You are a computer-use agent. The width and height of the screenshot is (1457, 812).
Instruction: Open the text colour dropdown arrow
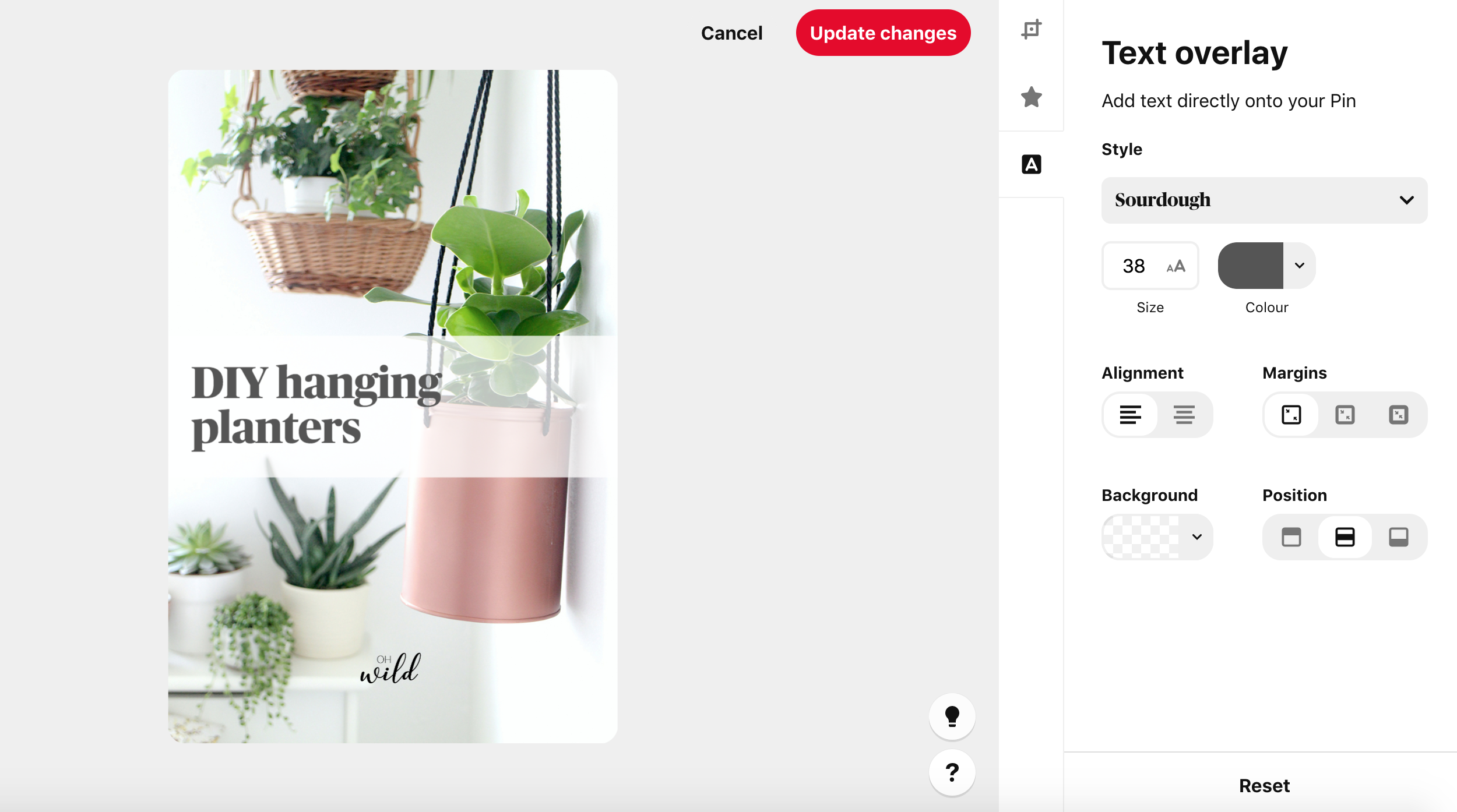point(1299,266)
